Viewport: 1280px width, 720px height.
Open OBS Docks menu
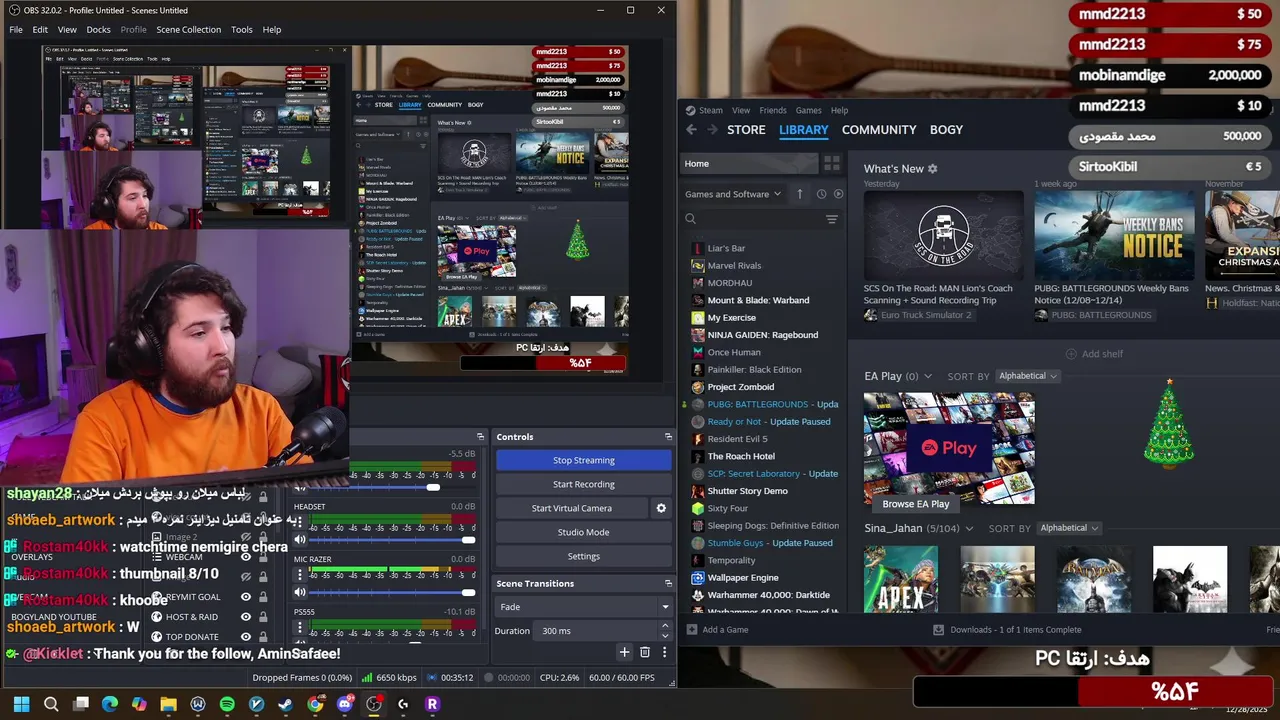98,30
